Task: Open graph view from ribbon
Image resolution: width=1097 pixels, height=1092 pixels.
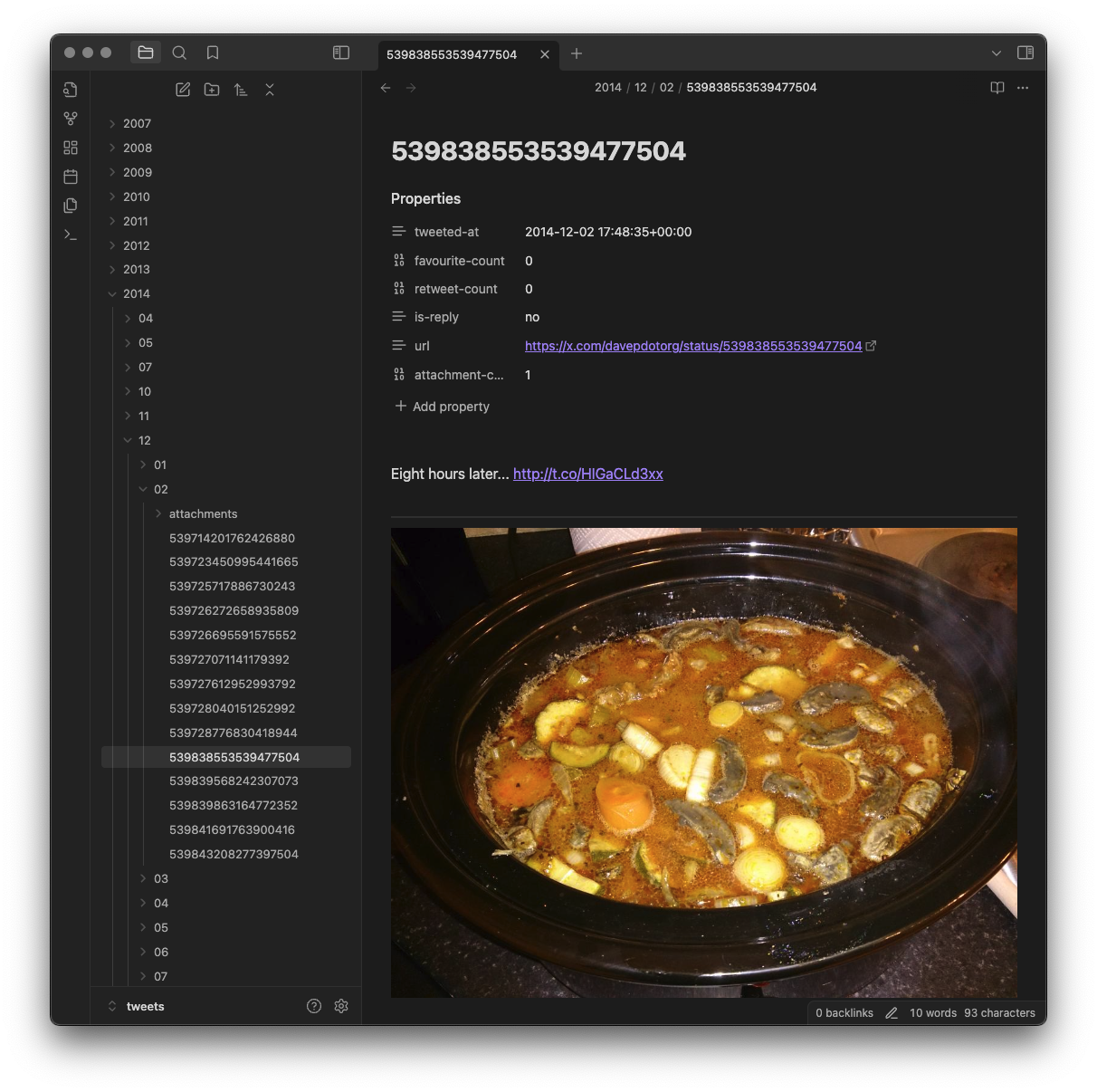Action: click(71, 119)
